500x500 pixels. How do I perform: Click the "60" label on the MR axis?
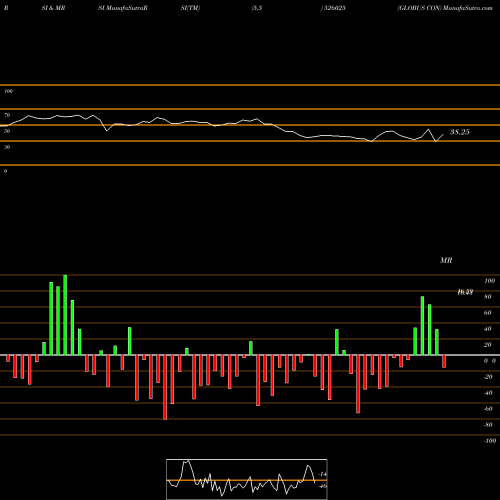coord(488,313)
